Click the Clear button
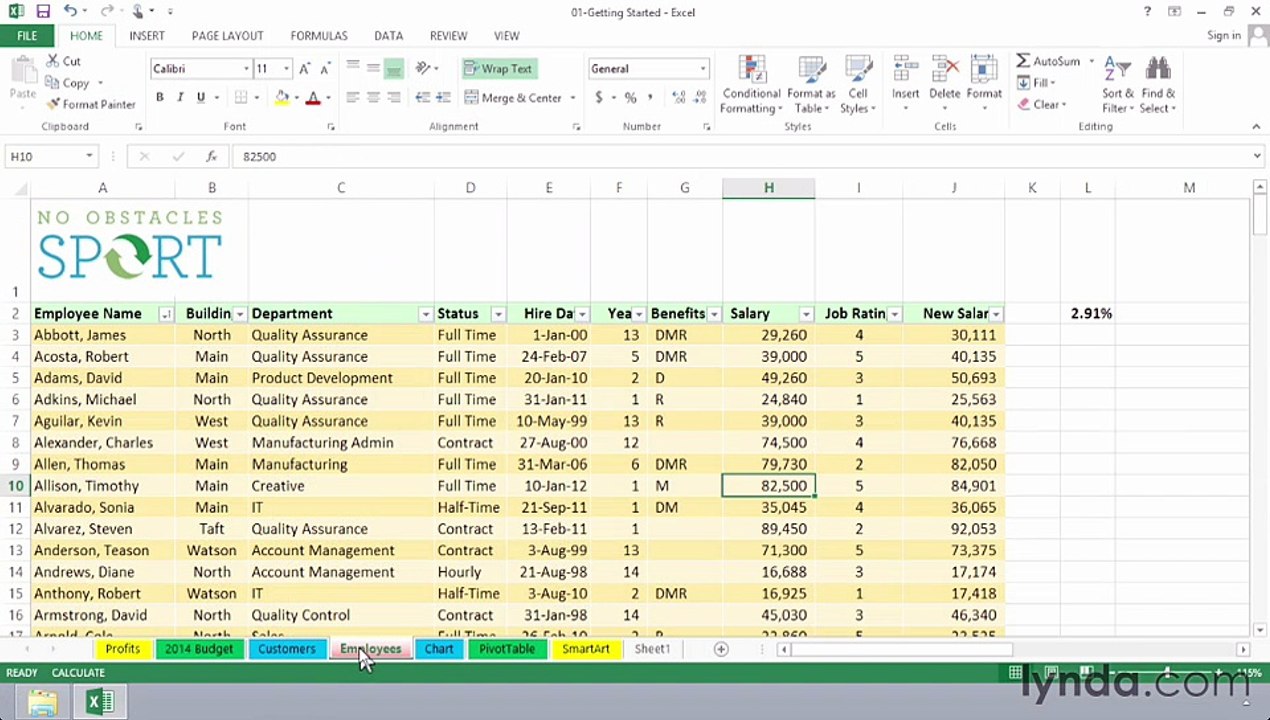The image size is (1270, 720). 1042,104
